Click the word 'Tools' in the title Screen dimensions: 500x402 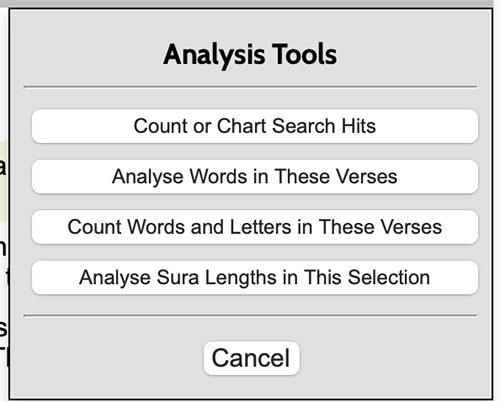(304, 54)
